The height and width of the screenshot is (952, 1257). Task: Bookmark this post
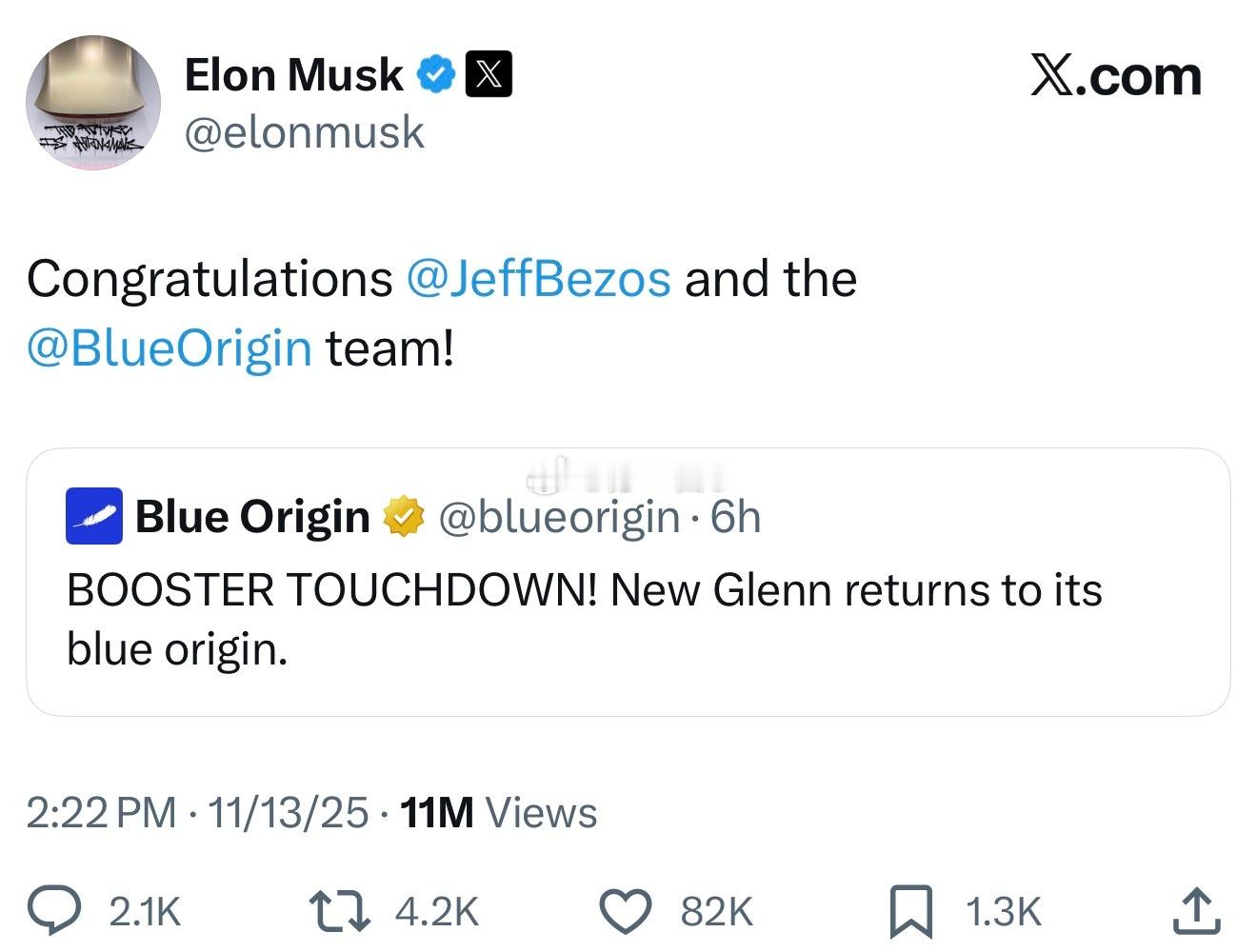909,911
